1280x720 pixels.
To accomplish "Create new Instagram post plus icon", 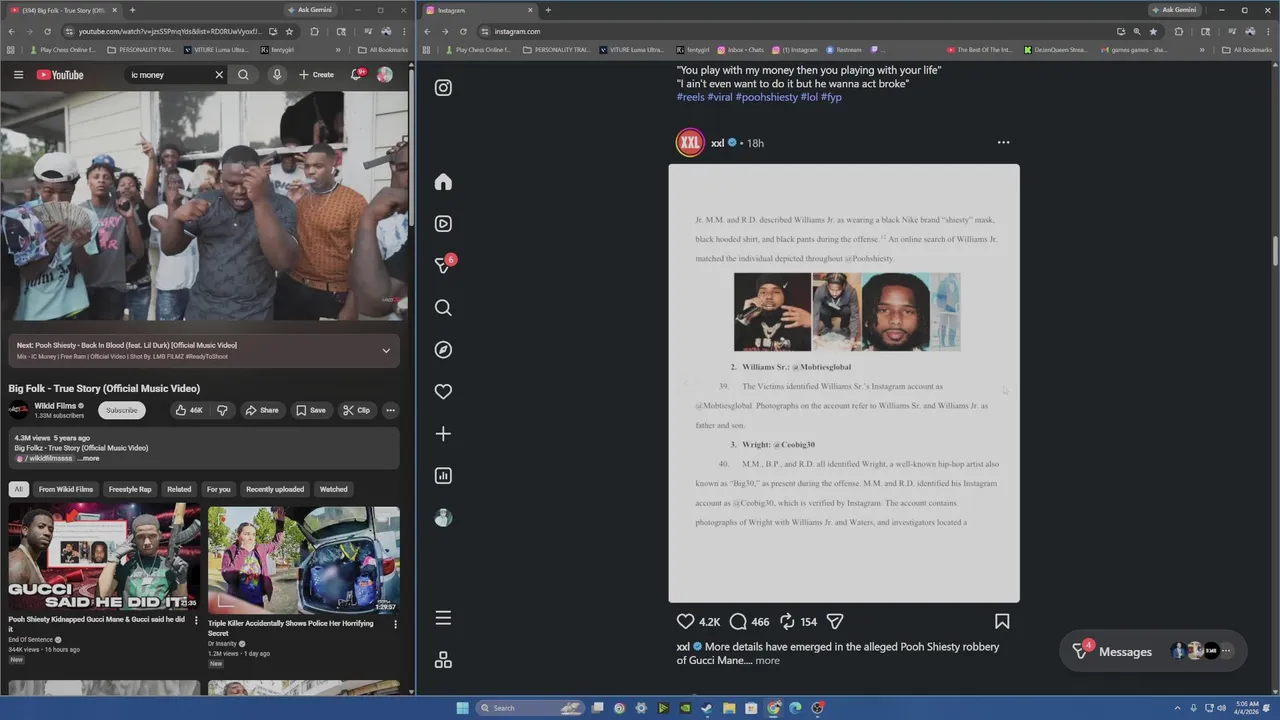I will pyautogui.click(x=443, y=434).
